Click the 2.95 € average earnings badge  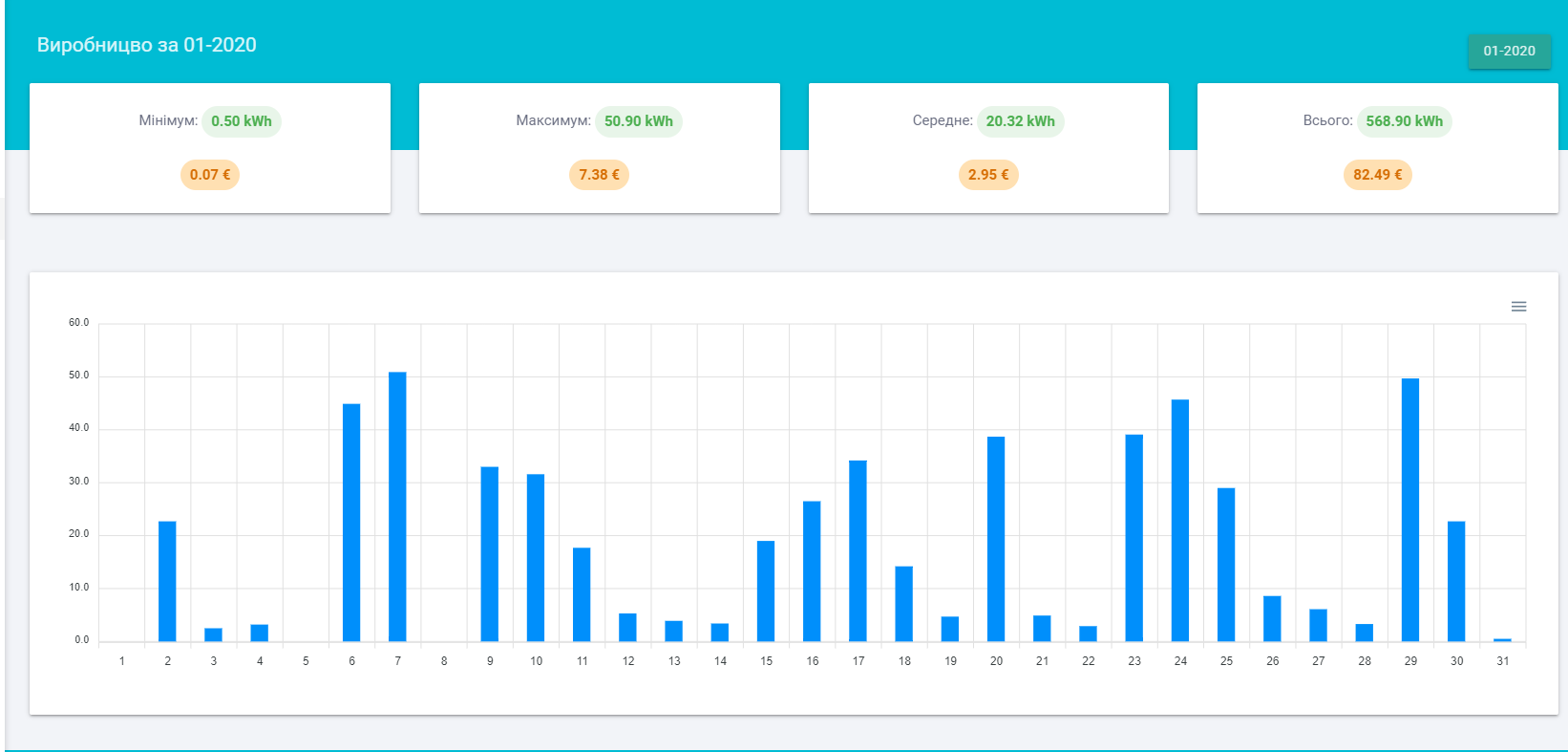point(988,175)
